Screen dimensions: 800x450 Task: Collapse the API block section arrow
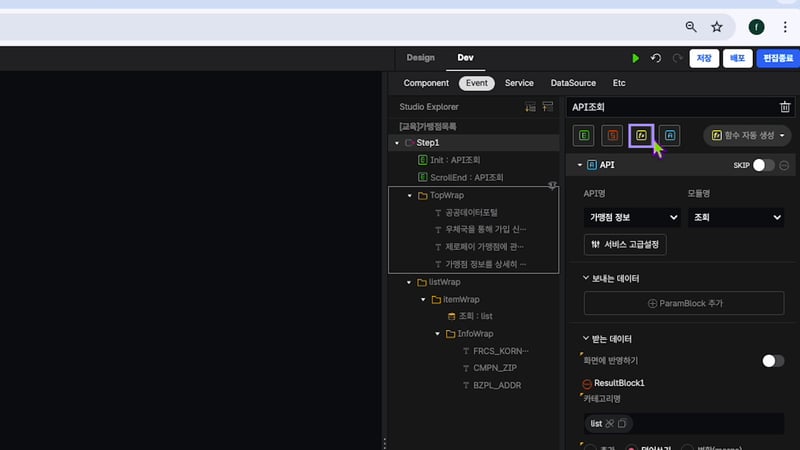pos(580,165)
